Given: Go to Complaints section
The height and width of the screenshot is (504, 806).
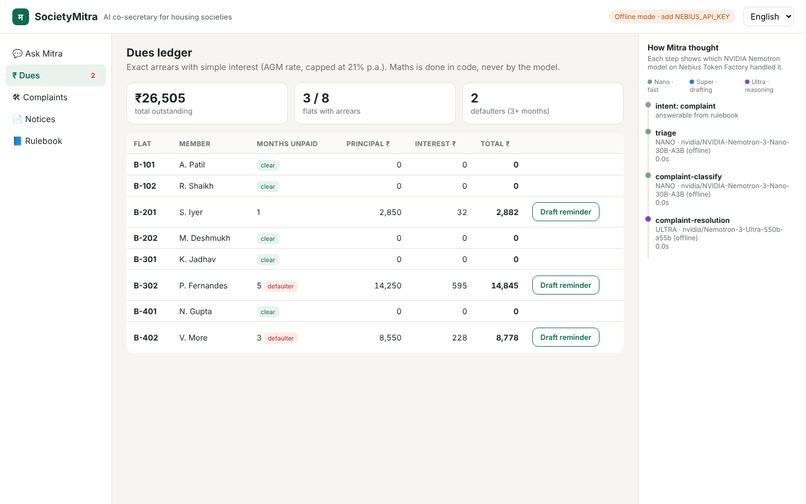Looking at the screenshot, I should [56, 97].
